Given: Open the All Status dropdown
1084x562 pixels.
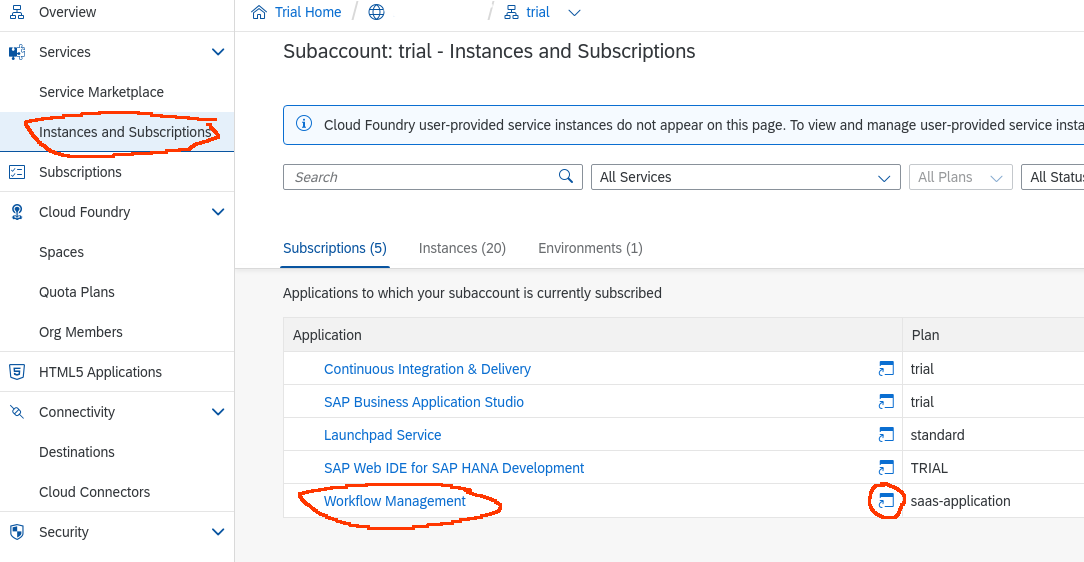Looking at the screenshot, I should pos(1052,177).
